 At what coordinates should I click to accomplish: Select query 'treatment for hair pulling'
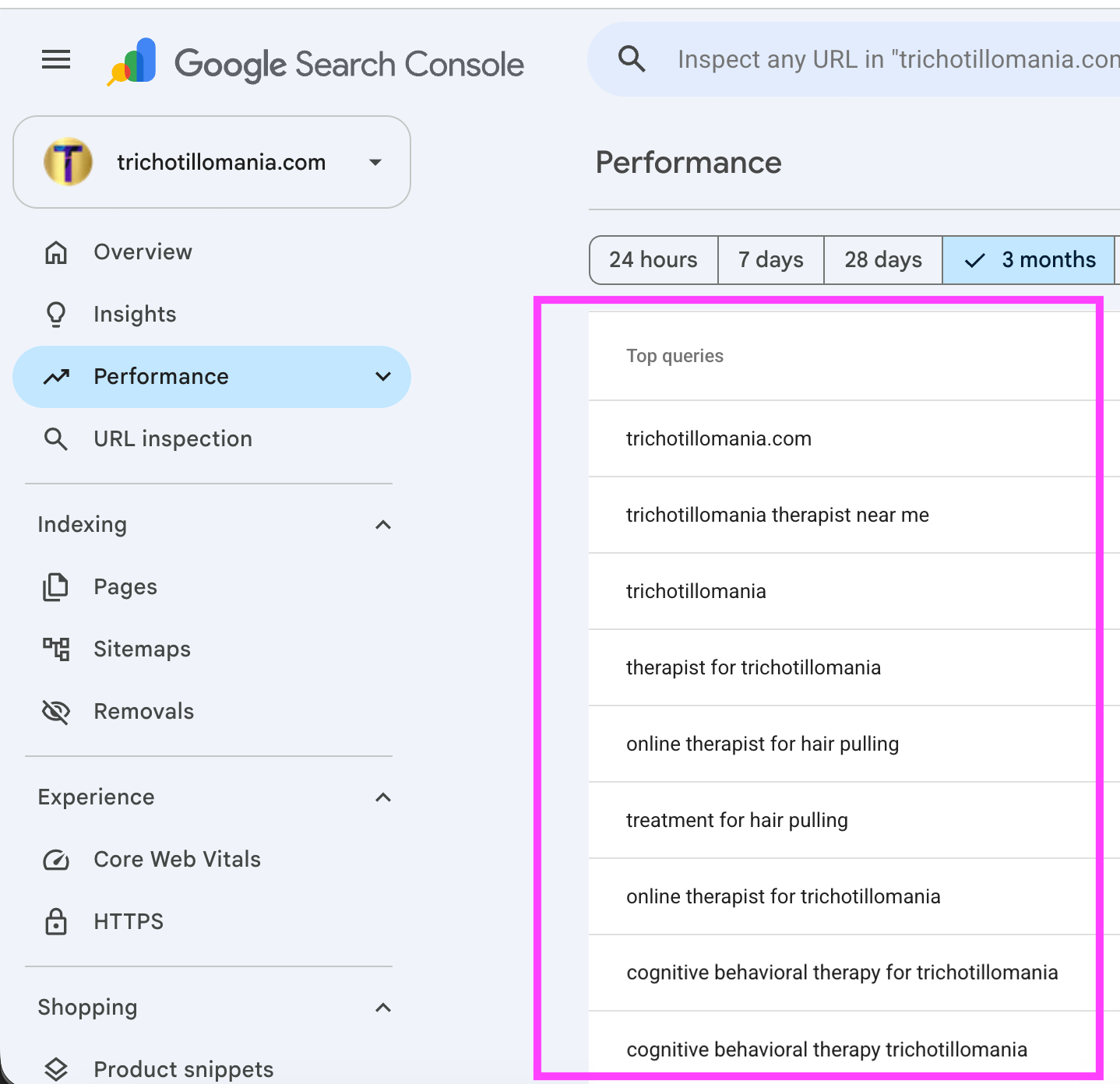point(738,820)
